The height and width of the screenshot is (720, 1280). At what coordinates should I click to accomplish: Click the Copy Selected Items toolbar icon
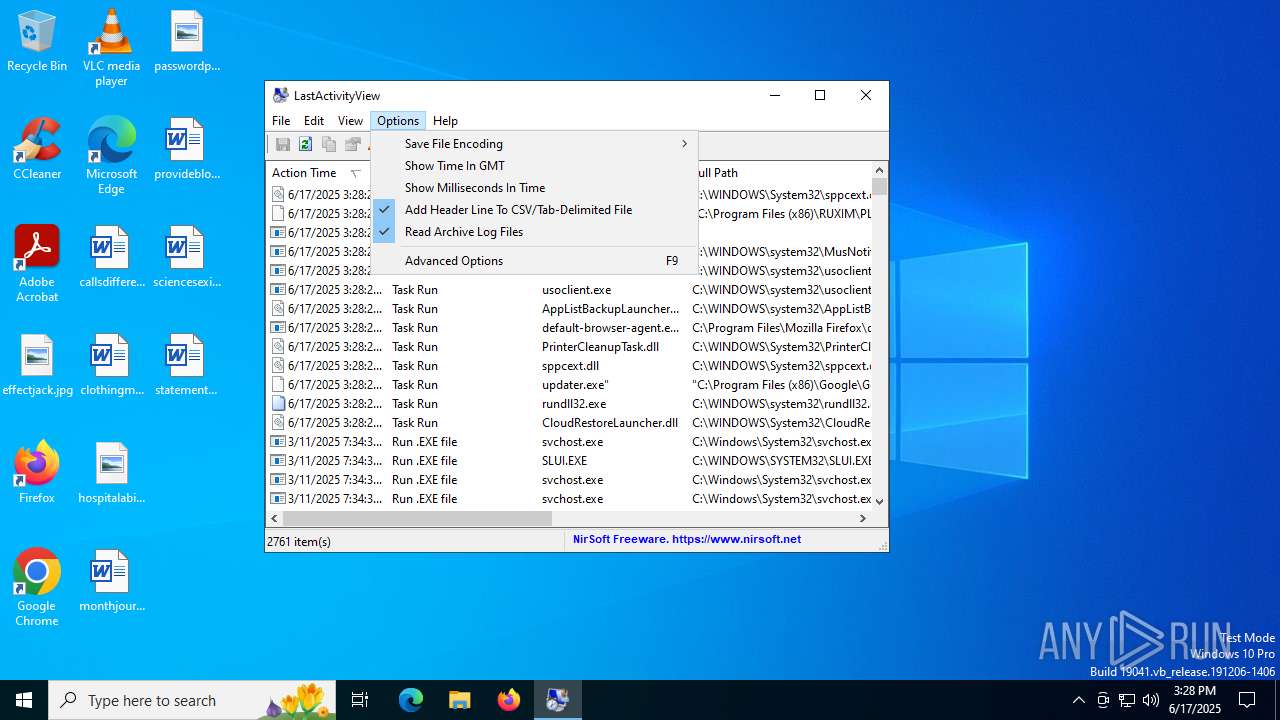[329, 145]
